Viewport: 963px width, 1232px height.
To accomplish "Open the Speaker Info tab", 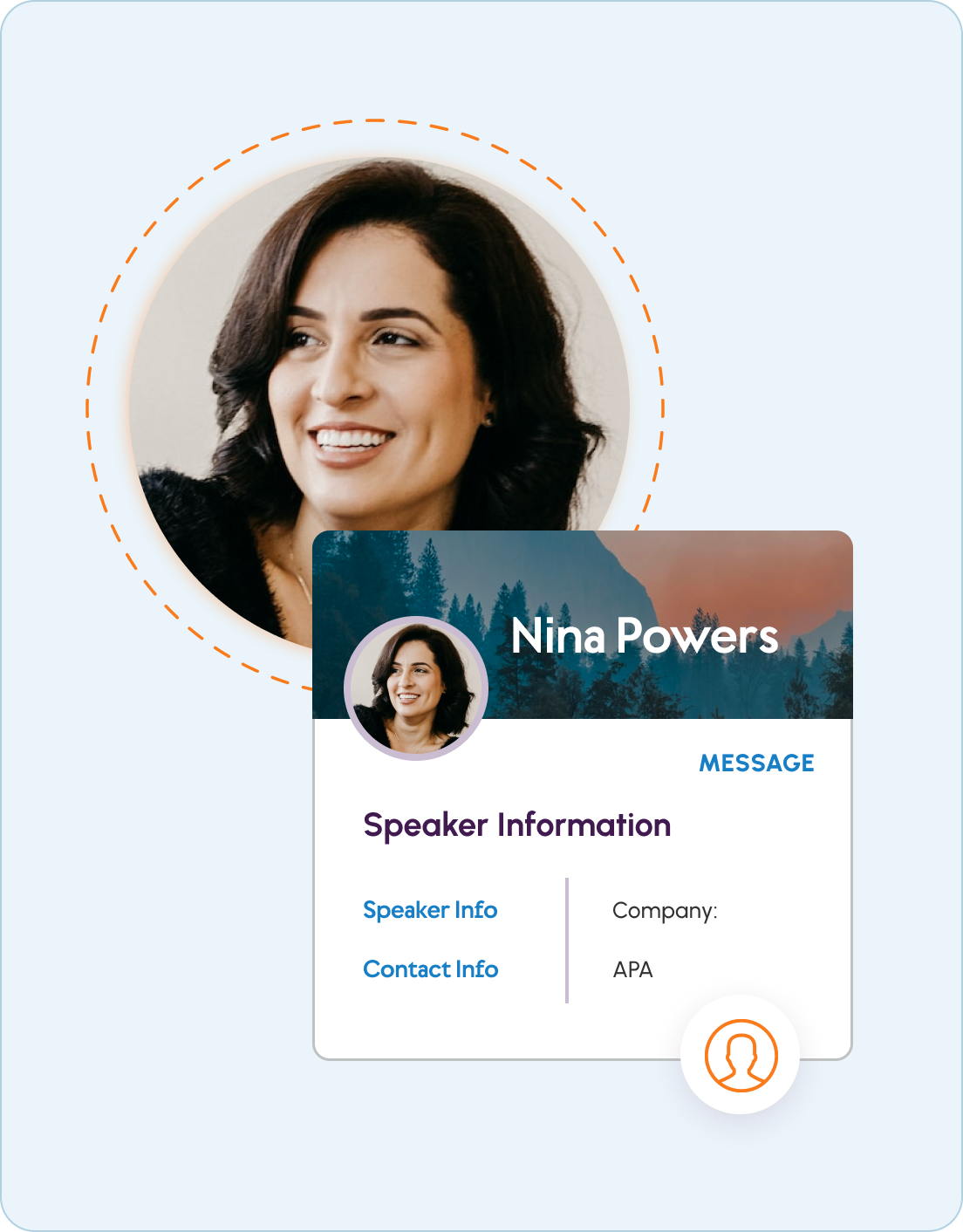I will point(430,910).
